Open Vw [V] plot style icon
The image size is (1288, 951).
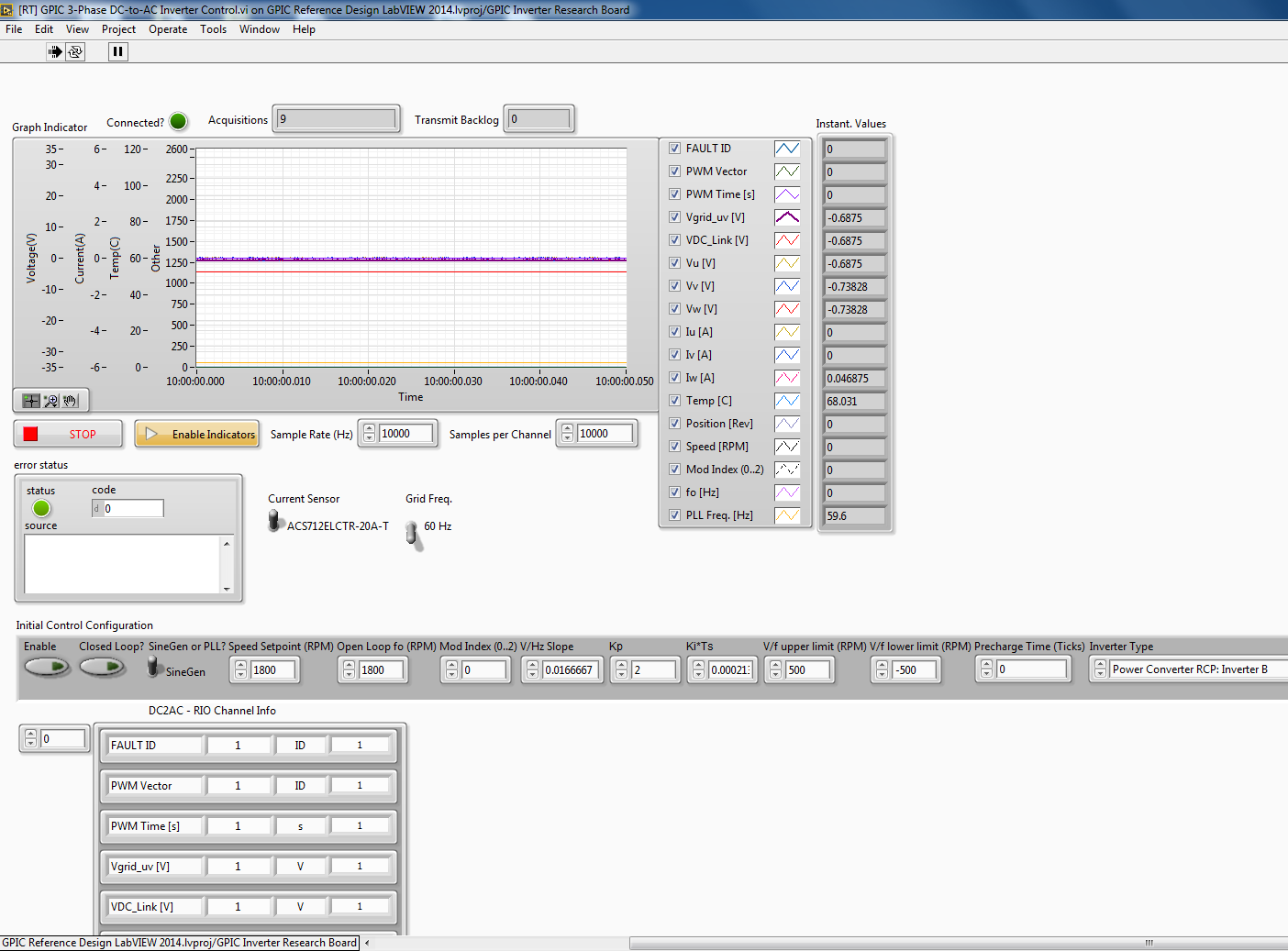coord(787,309)
